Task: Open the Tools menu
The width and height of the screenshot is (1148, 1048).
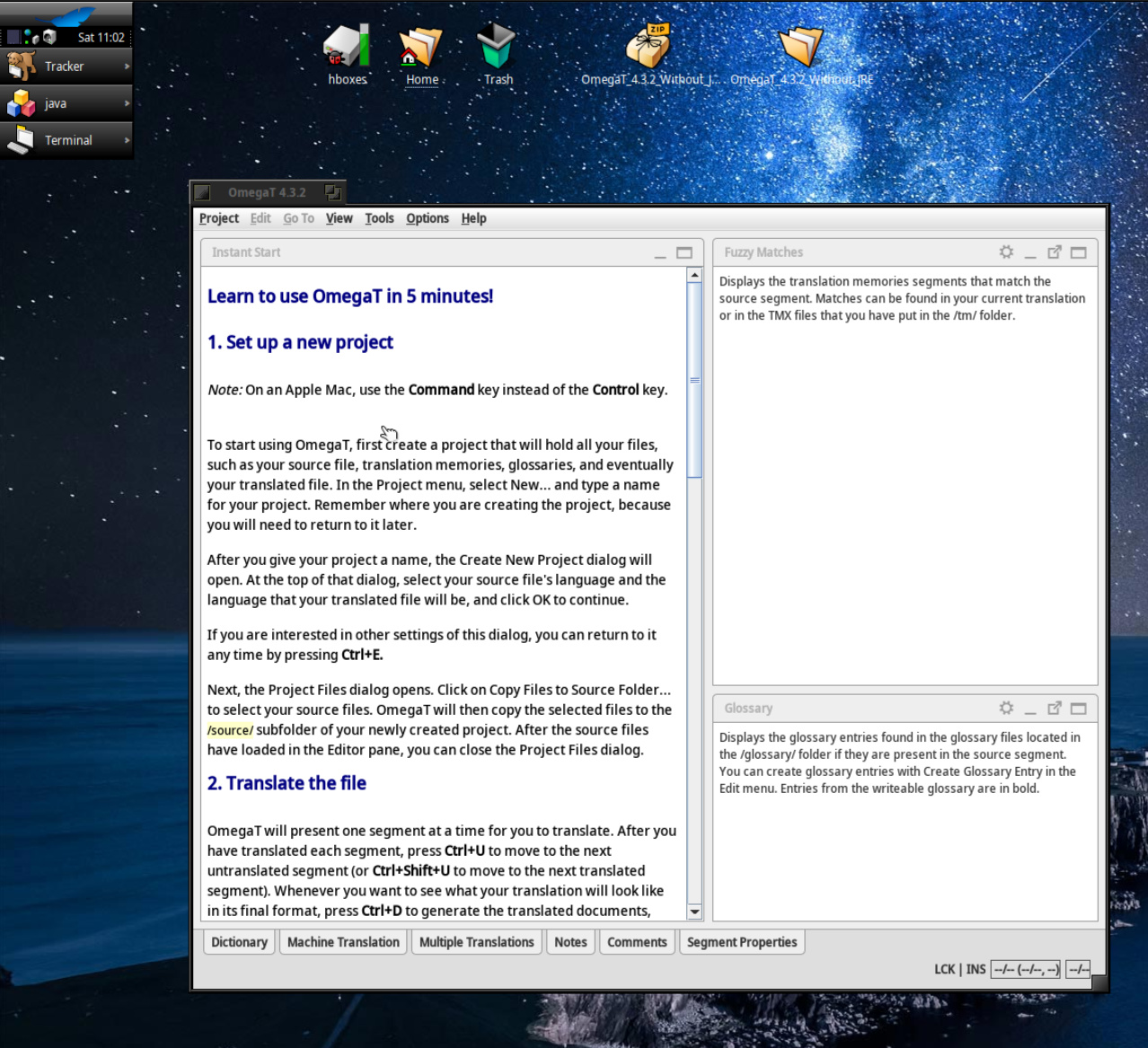Action: coord(379,218)
